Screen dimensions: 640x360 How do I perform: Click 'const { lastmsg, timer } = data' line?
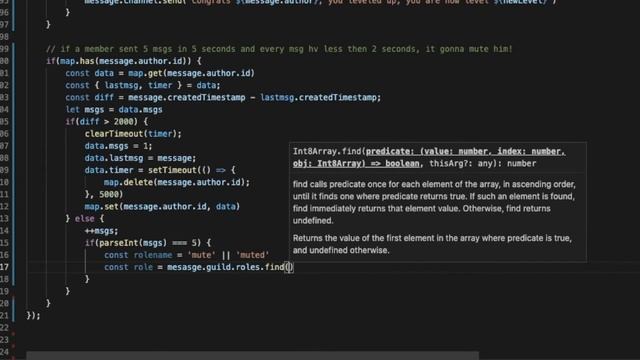coord(143,85)
